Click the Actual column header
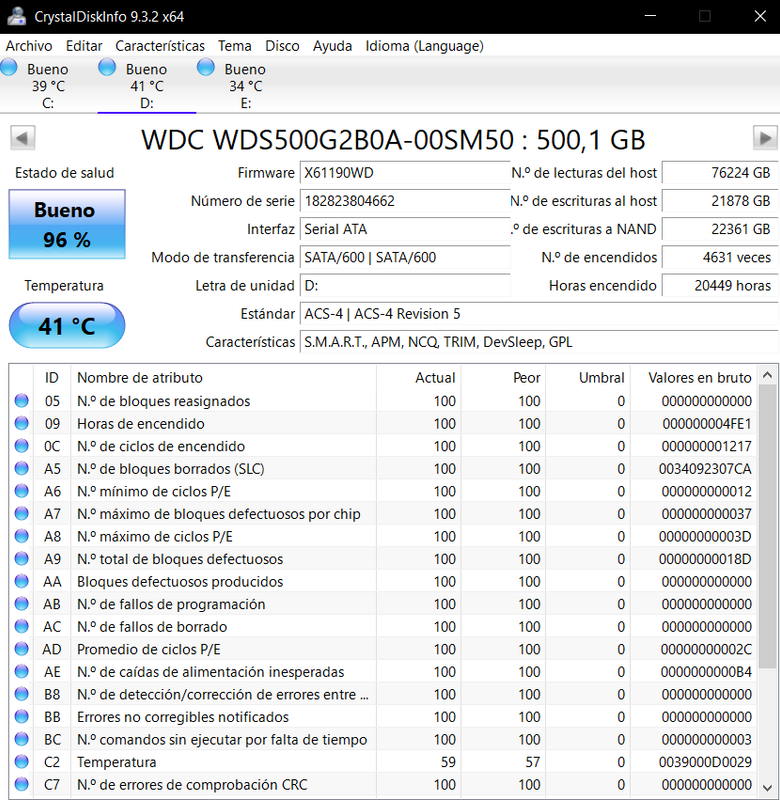Viewport: 780px width, 800px height. pyautogui.click(x=419, y=378)
